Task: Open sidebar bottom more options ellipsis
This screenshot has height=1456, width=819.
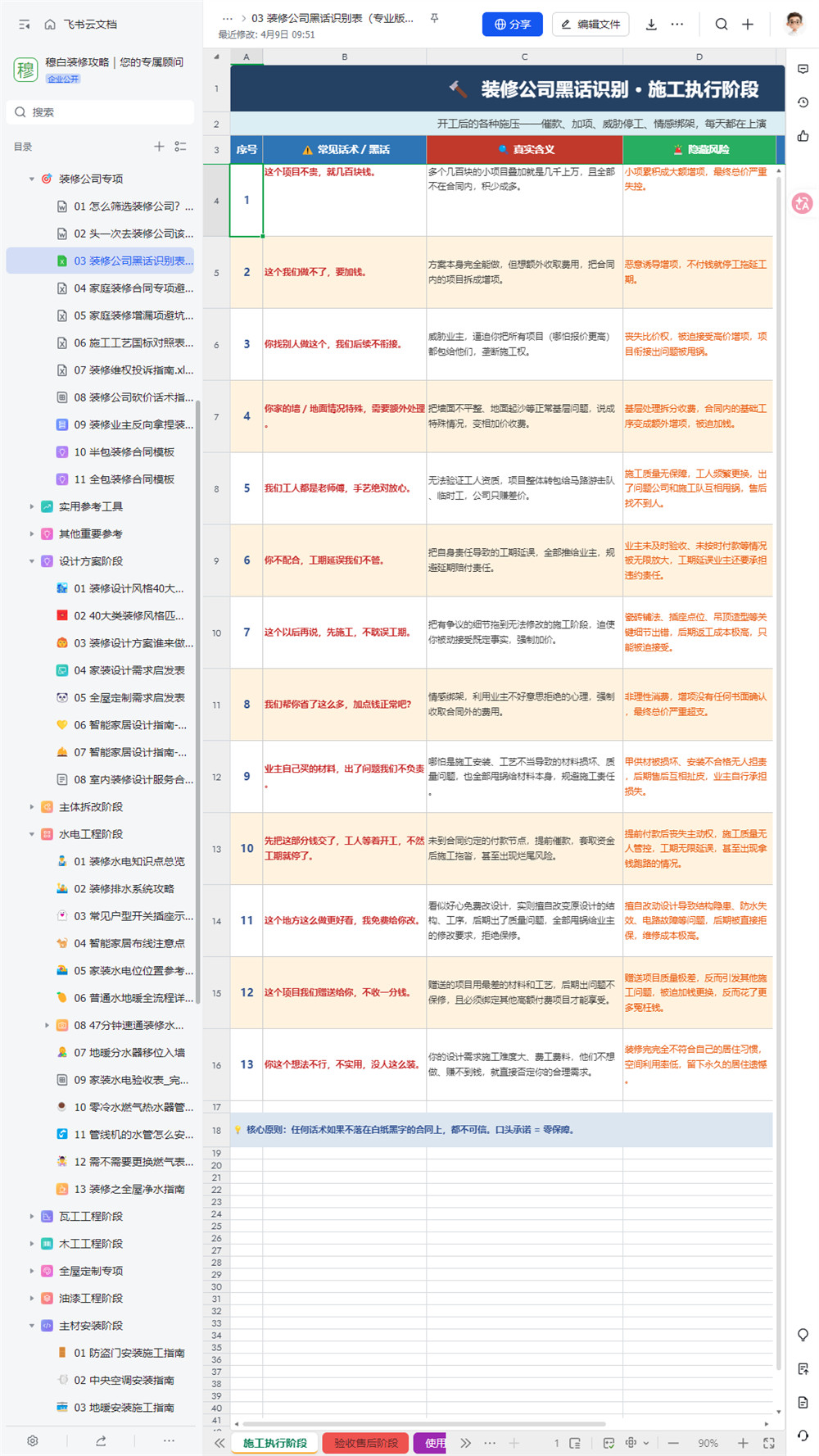Action: point(169,1440)
